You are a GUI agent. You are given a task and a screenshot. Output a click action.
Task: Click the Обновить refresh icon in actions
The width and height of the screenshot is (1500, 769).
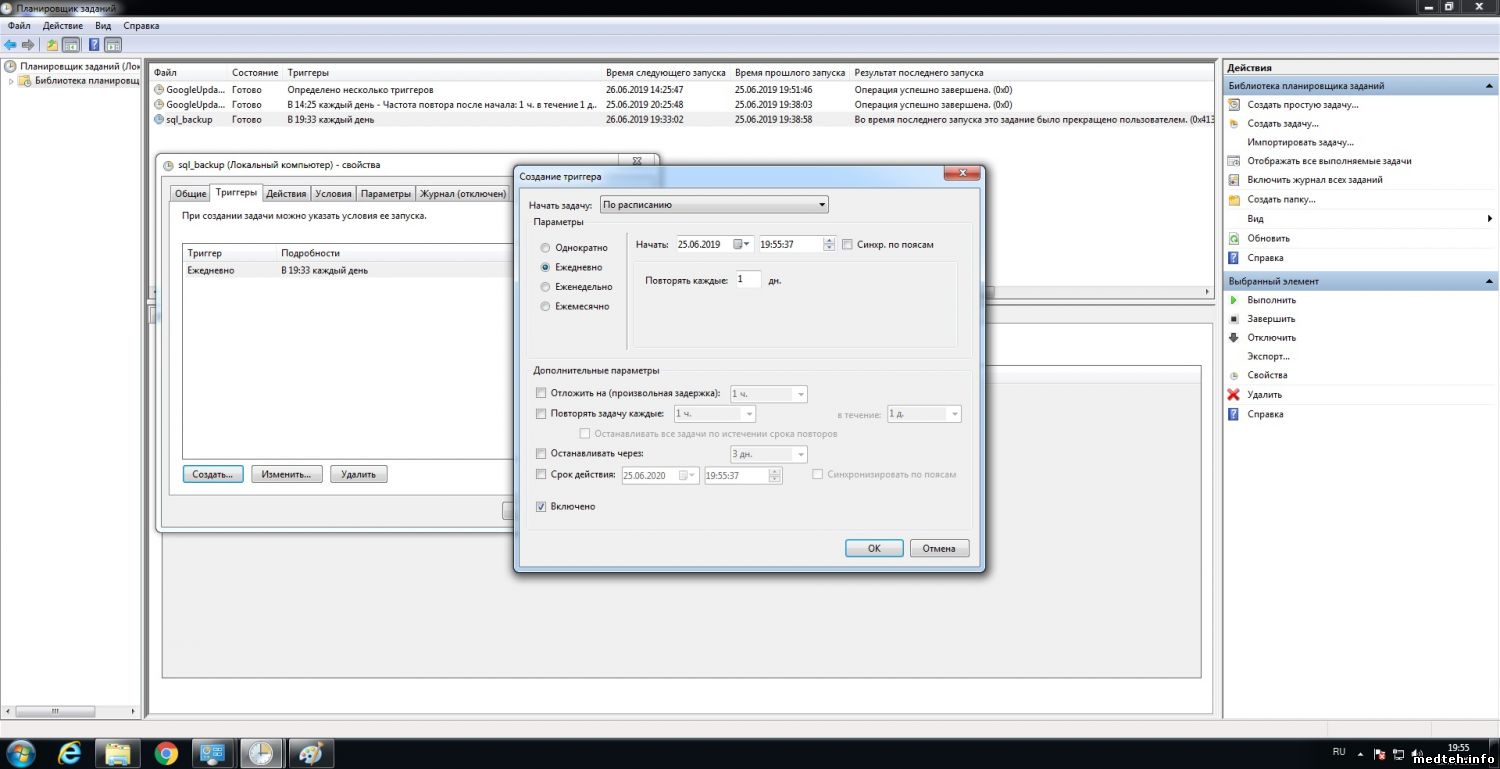click(1234, 239)
